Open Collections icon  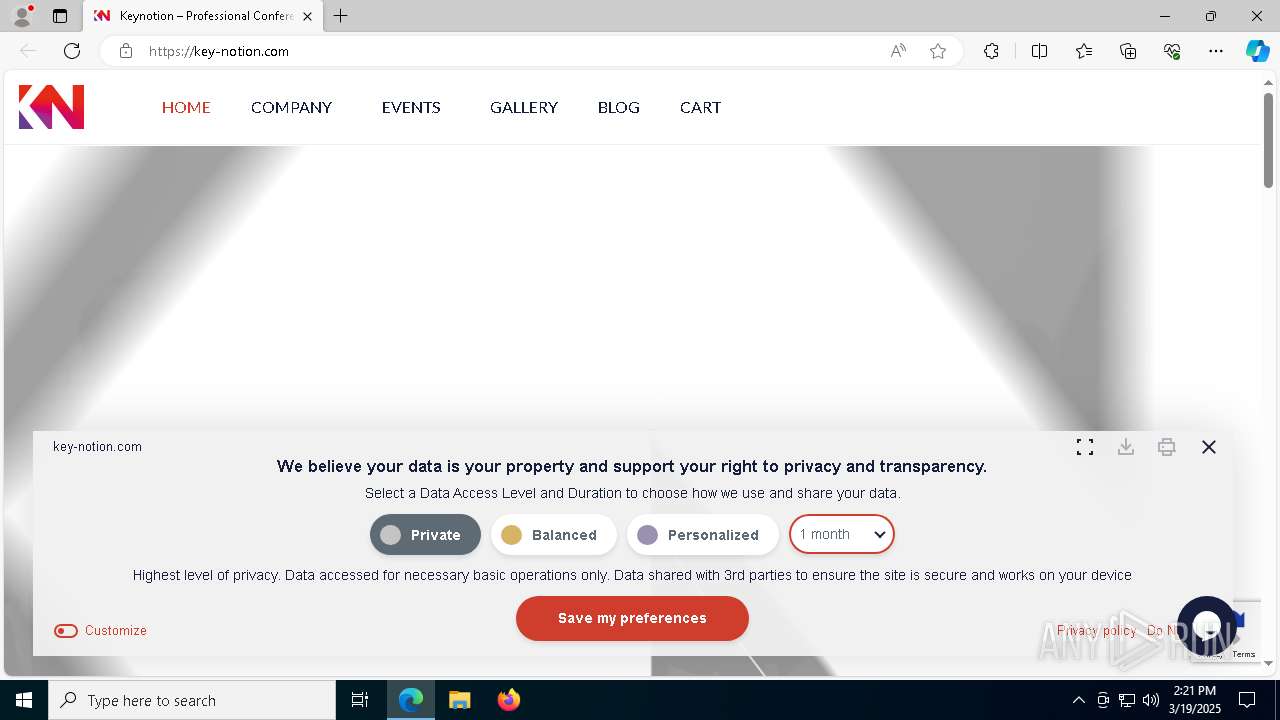click(x=1128, y=51)
